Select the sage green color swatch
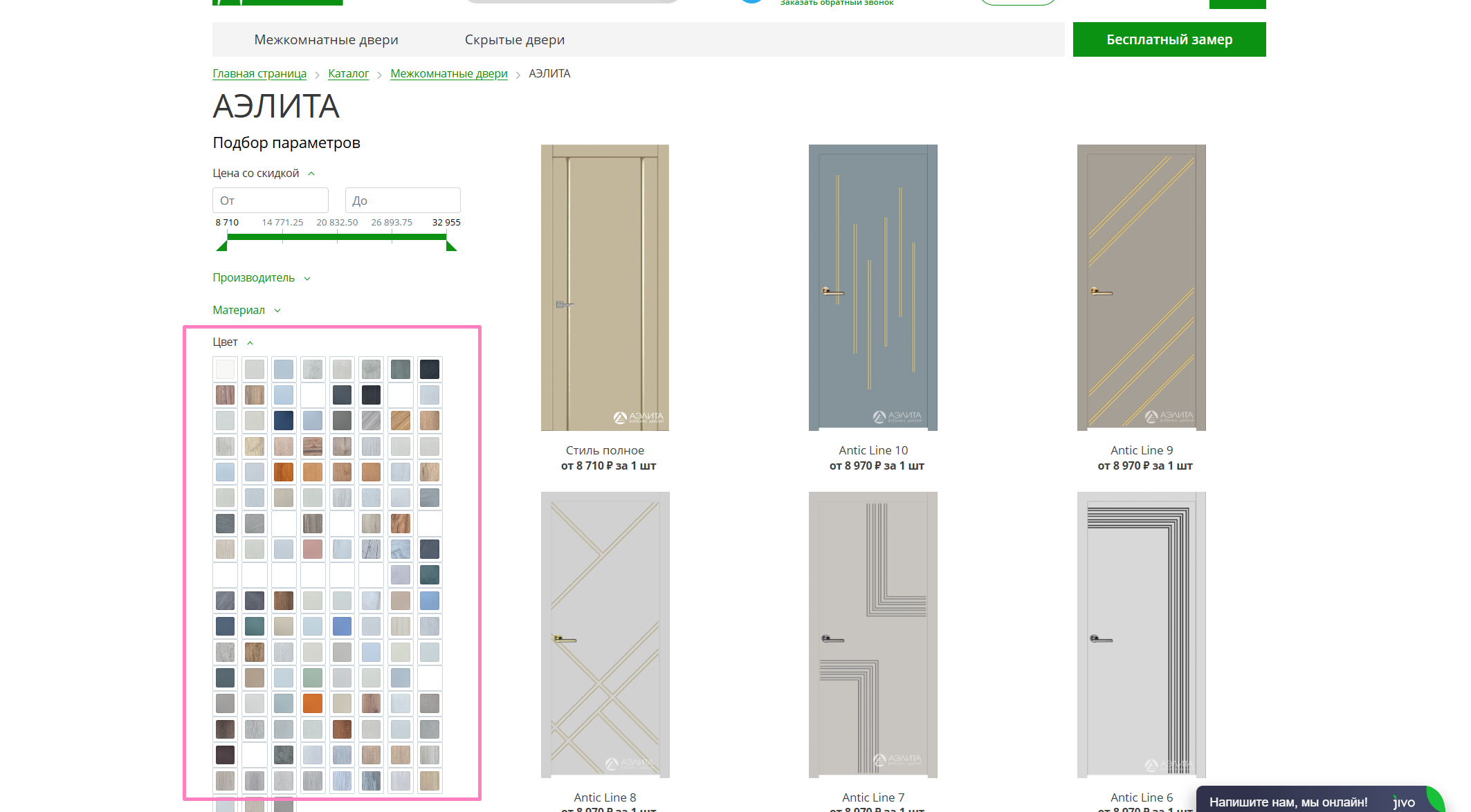Image resolution: width=1471 pixels, height=812 pixels. pos(313,678)
